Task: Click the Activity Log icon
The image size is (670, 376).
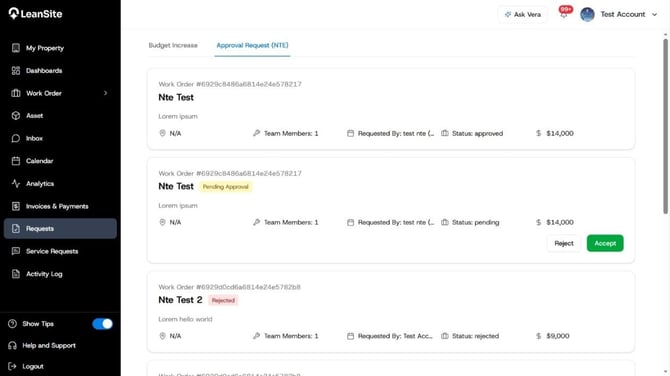Action: point(16,274)
